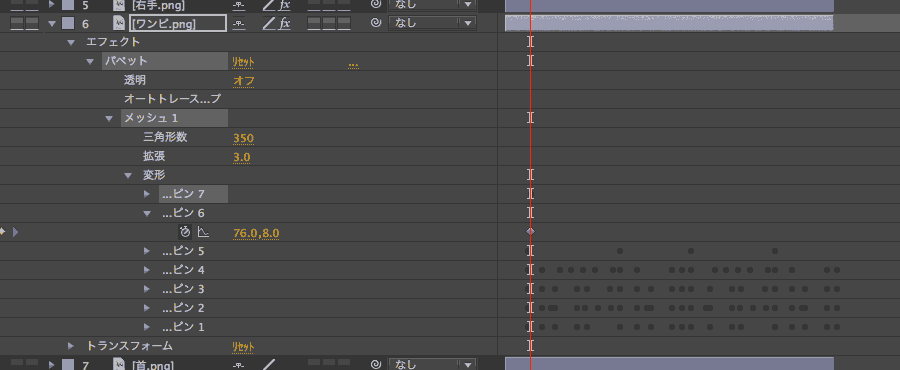Go to next keyframe arrow in the navigator

tap(15, 232)
